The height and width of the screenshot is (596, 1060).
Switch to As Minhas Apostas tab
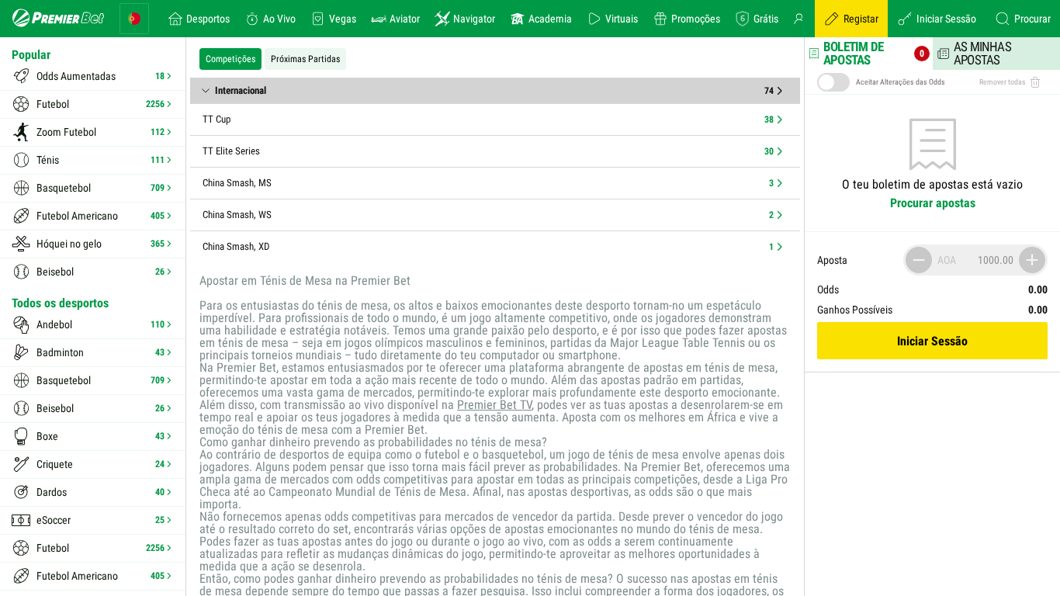(996, 53)
